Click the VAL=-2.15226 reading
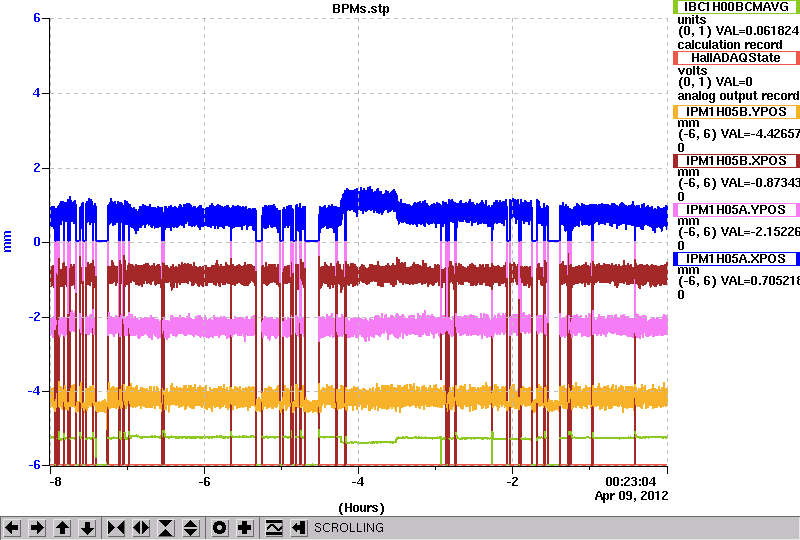The image size is (800, 540). (759, 232)
